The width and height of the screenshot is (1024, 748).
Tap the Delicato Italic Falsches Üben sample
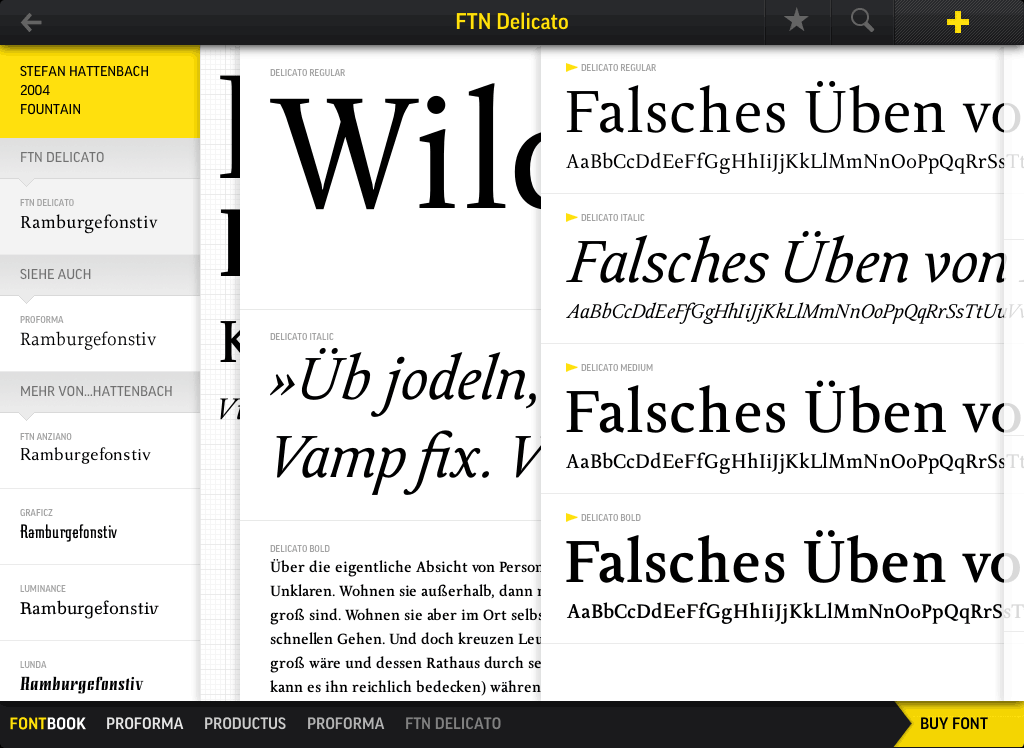[786, 261]
